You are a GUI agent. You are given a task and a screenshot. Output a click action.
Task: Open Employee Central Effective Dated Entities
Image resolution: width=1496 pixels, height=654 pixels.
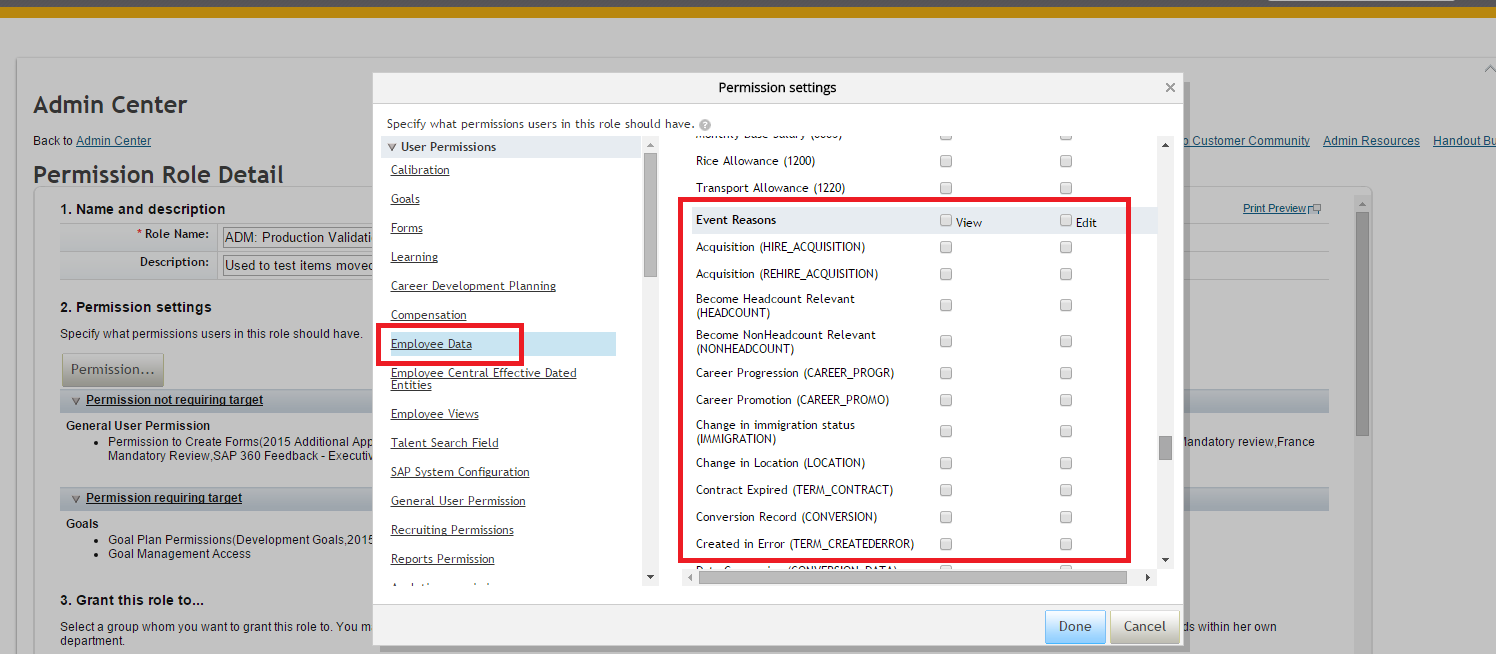click(484, 379)
